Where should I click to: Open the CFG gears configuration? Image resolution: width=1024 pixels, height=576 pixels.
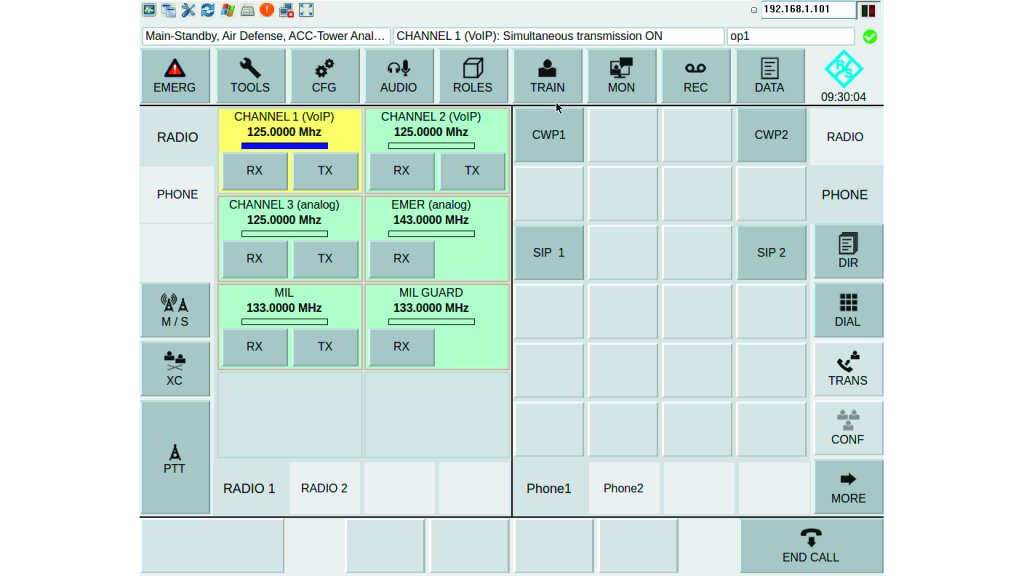[x=324, y=76]
